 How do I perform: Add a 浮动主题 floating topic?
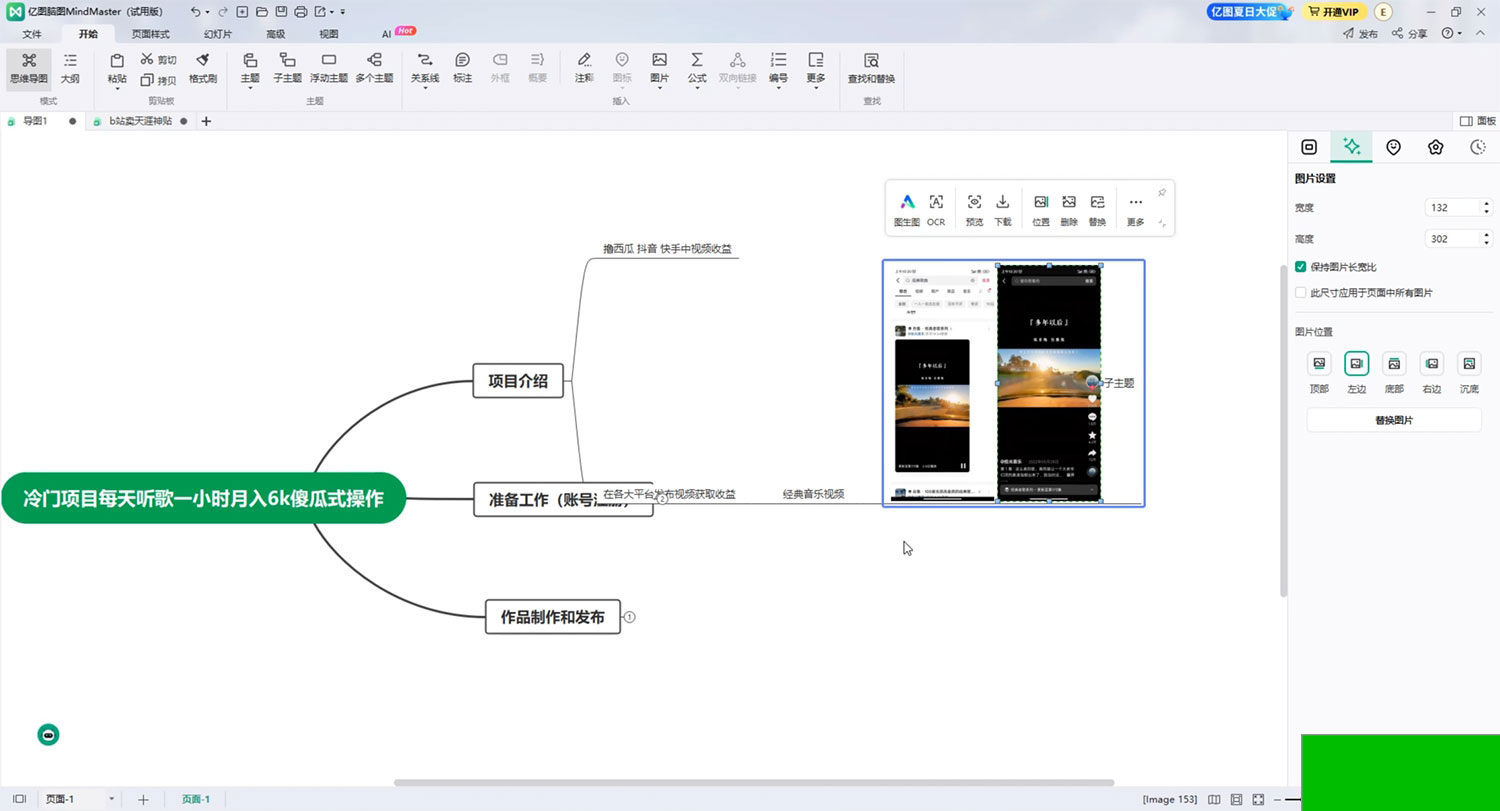[x=329, y=67]
